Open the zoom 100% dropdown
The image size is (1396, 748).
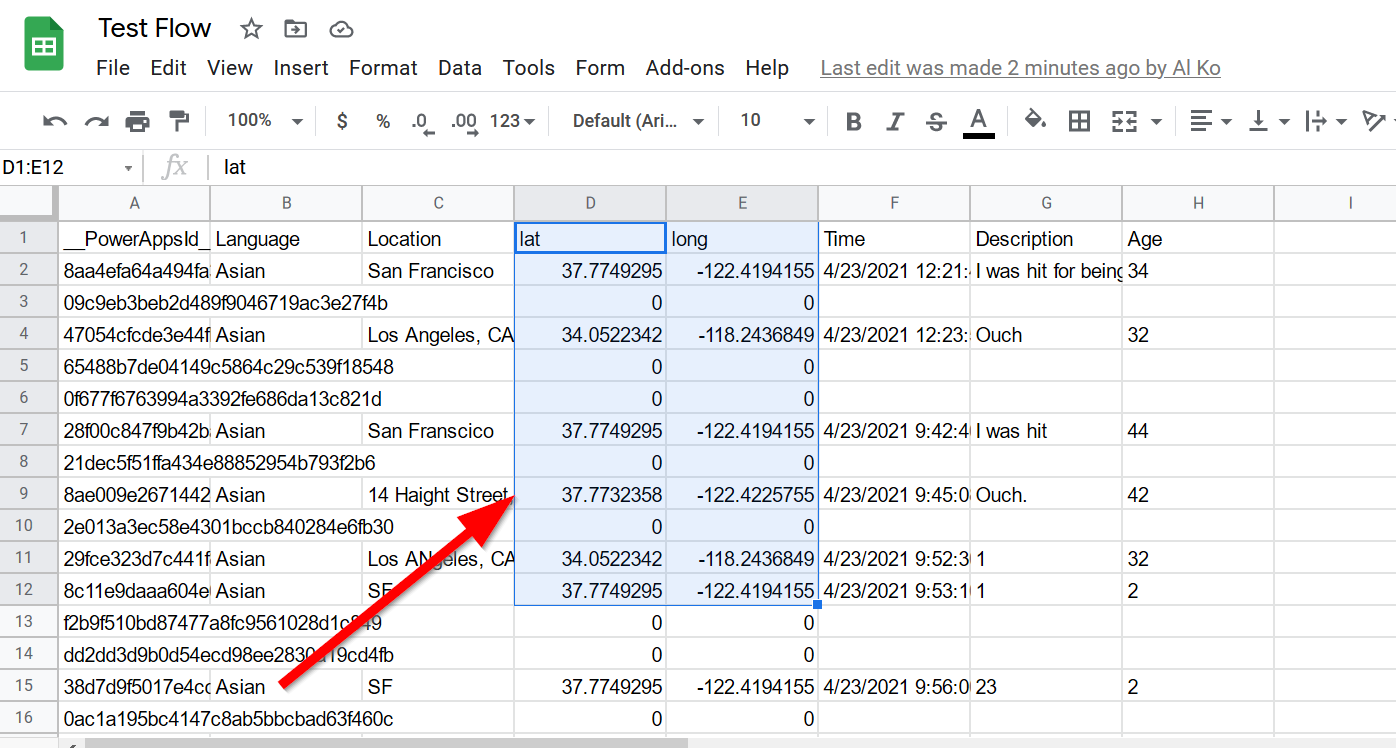(x=264, y=121)
